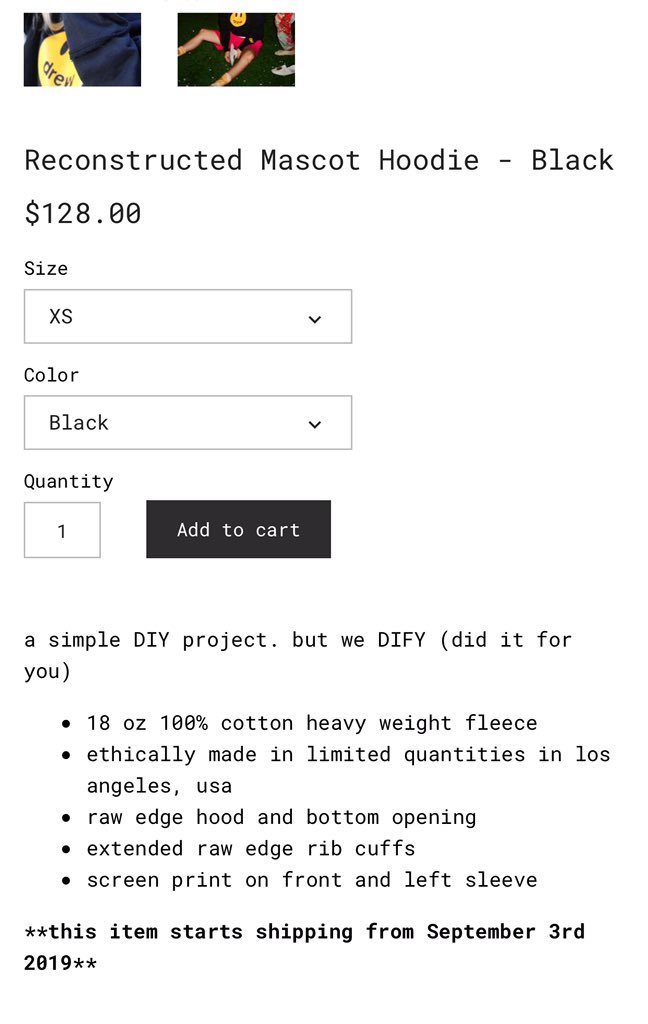648x1024 pixels.
Task: Expand the Color dropdown showing Black
Action: [x=188, y=423]
